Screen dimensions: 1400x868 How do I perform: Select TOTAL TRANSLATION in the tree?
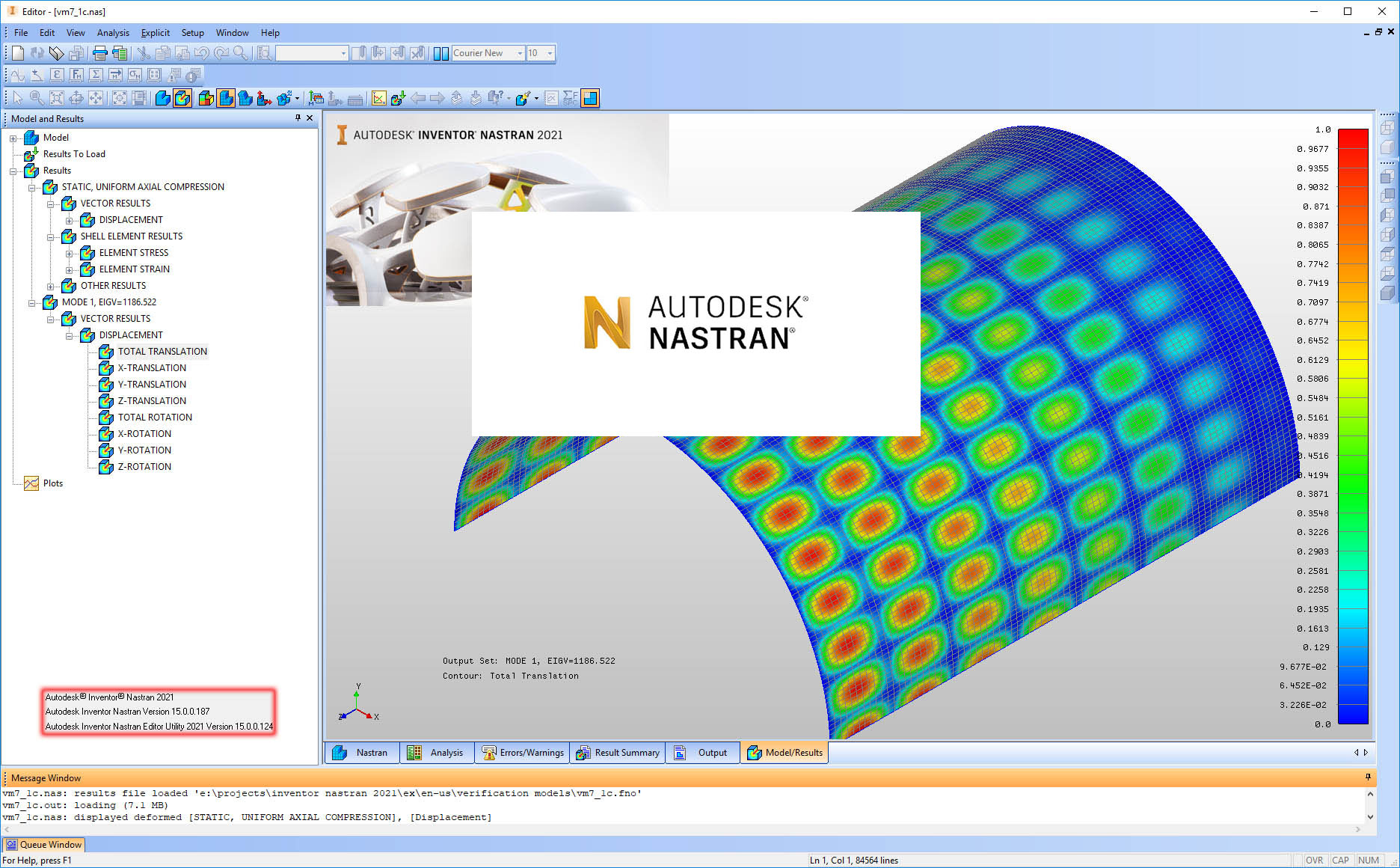pos(162,352)
